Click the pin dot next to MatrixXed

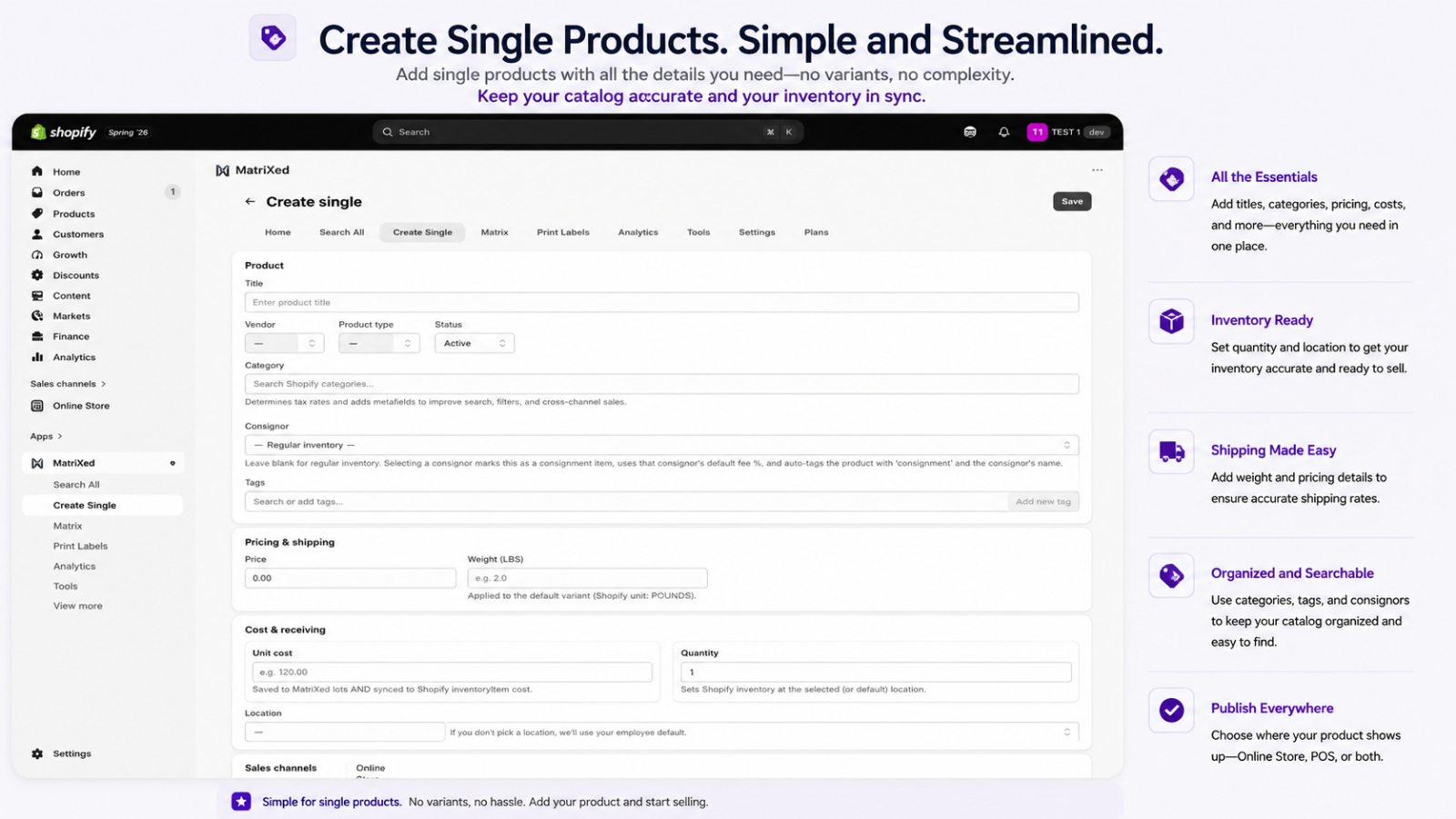(x=172, y=463)
